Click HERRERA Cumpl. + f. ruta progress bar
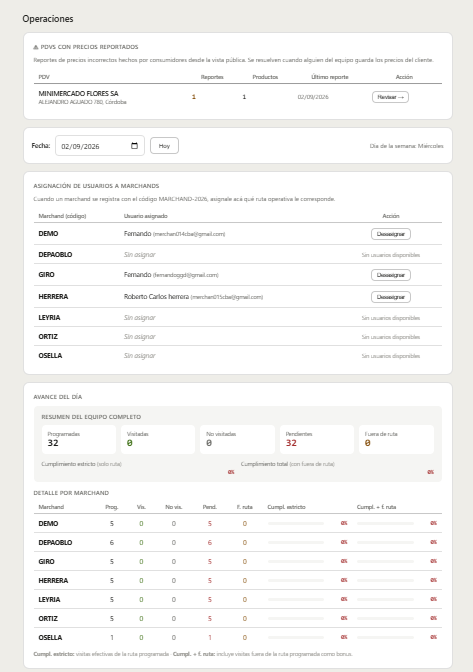This screenshot has width=473, height=672. pyautogui.click(x=385, y=580)
